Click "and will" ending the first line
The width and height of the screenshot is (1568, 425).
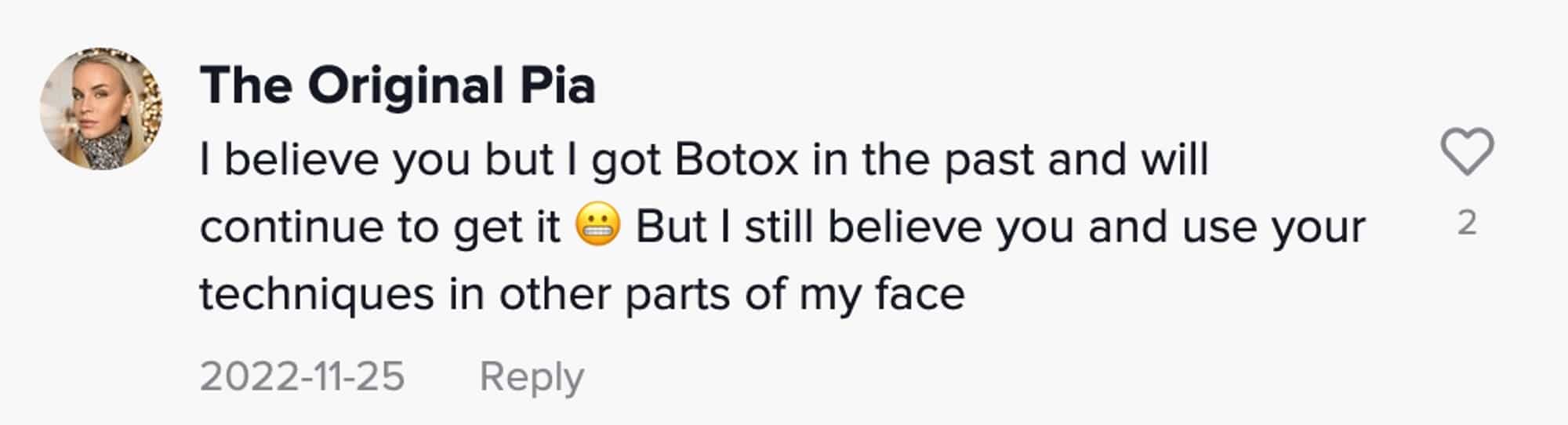pos(1128,160)
